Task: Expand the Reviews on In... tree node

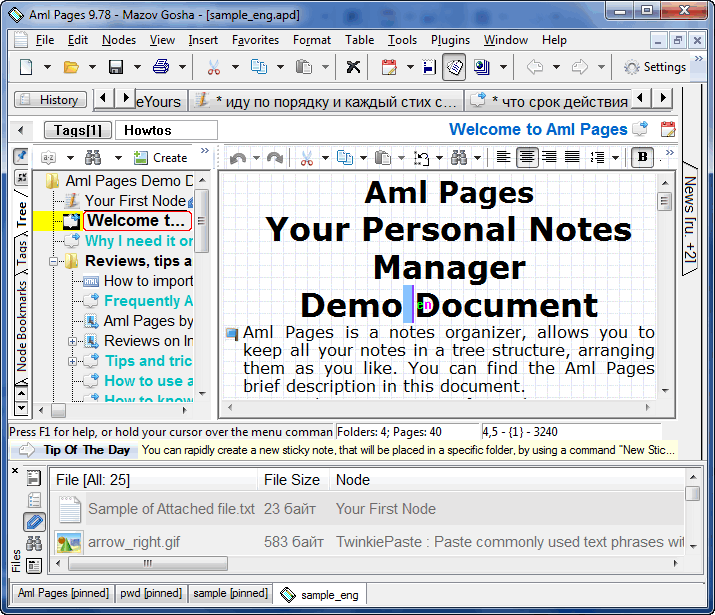Action: (72, 341)
